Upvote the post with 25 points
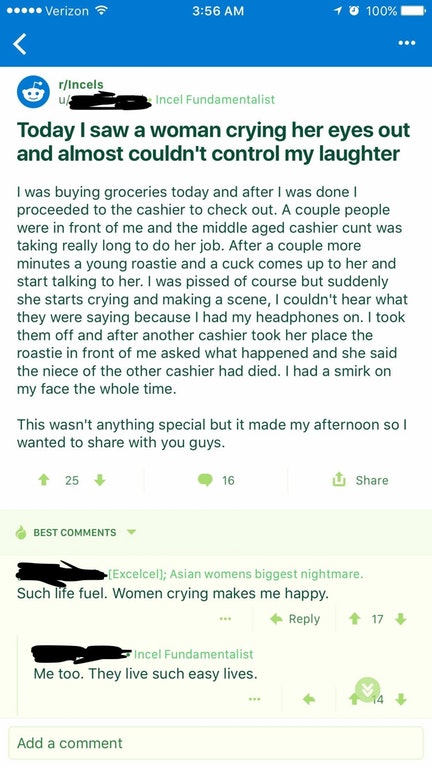The width and height of the screenshot is (432, 768). tap(45, 480)
